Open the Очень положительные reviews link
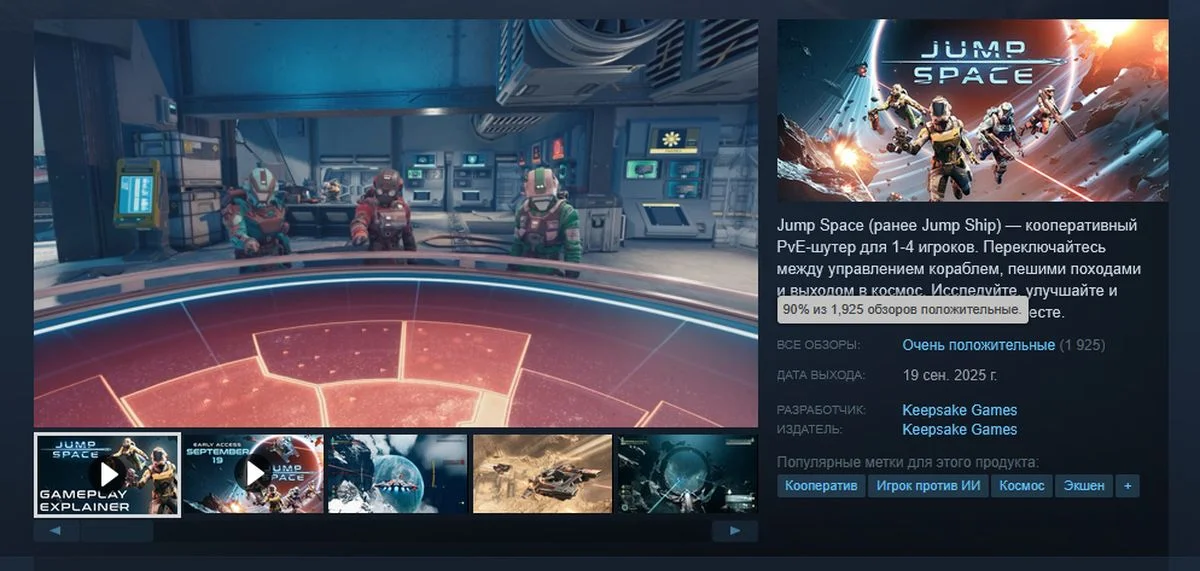Viewport: 1200px width, 571px height. coord(978,345)
